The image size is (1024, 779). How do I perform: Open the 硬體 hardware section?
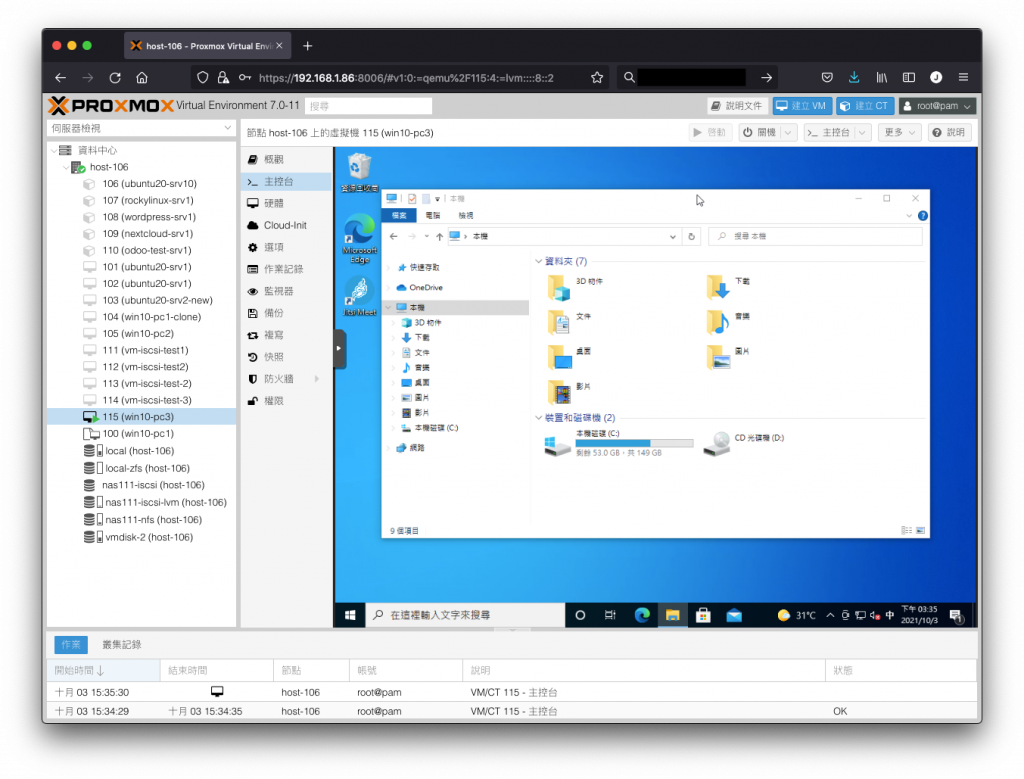click(x=287, y=203)
